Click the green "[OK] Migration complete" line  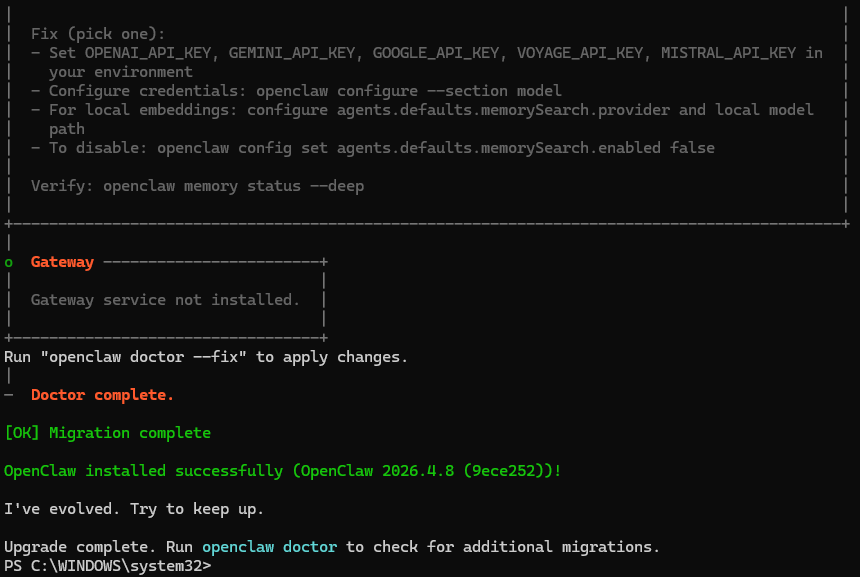point(108,433)
